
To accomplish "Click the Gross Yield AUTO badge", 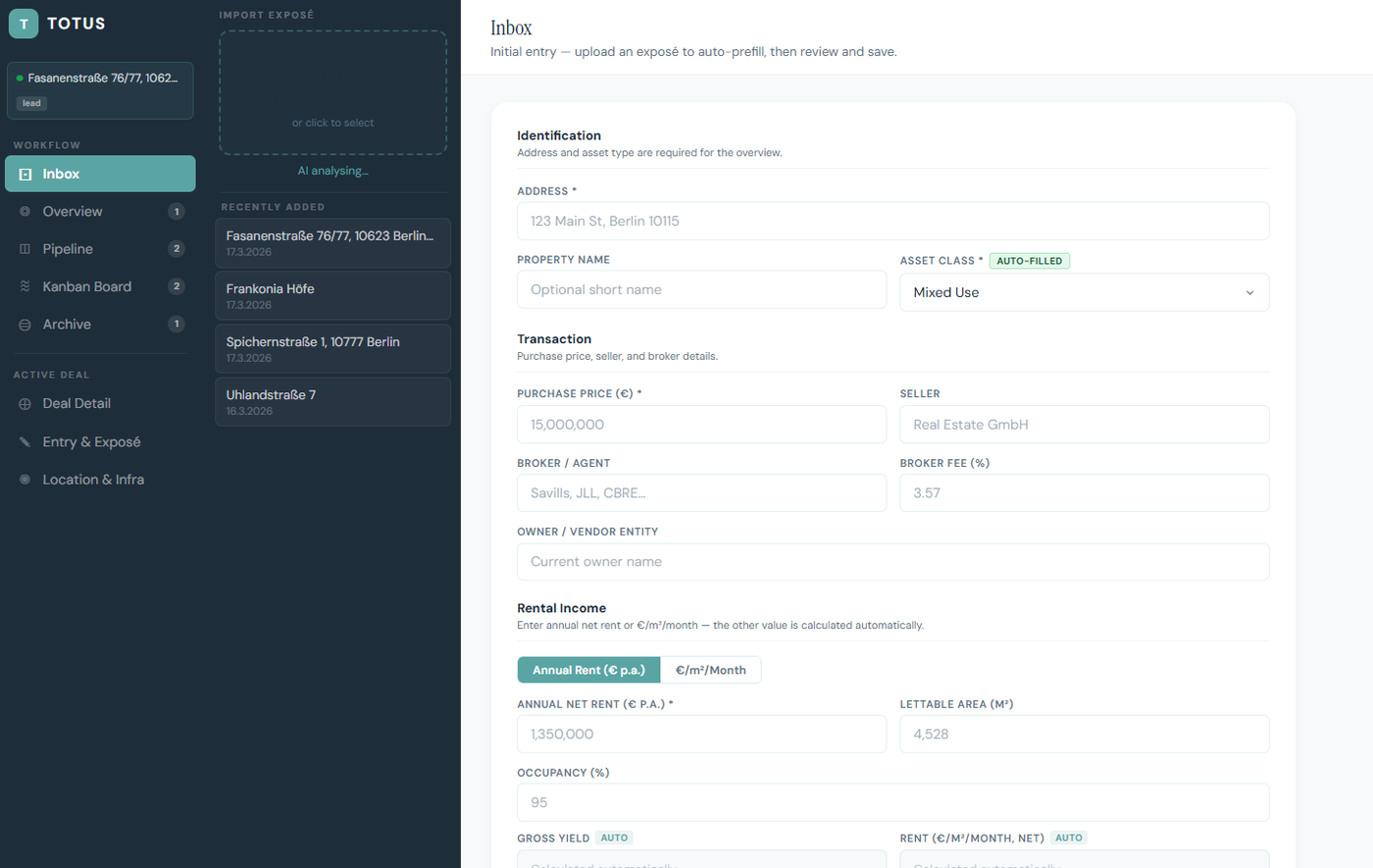I will point(614,838).
